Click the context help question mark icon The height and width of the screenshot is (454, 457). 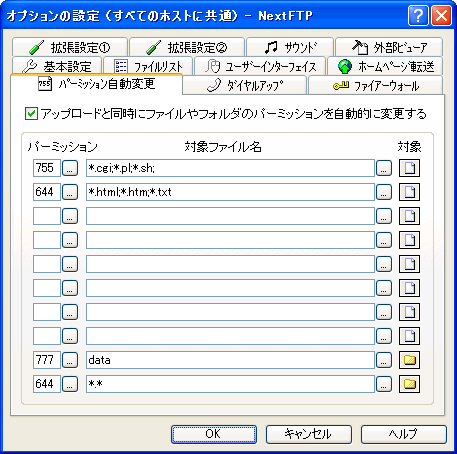[418, 16]
